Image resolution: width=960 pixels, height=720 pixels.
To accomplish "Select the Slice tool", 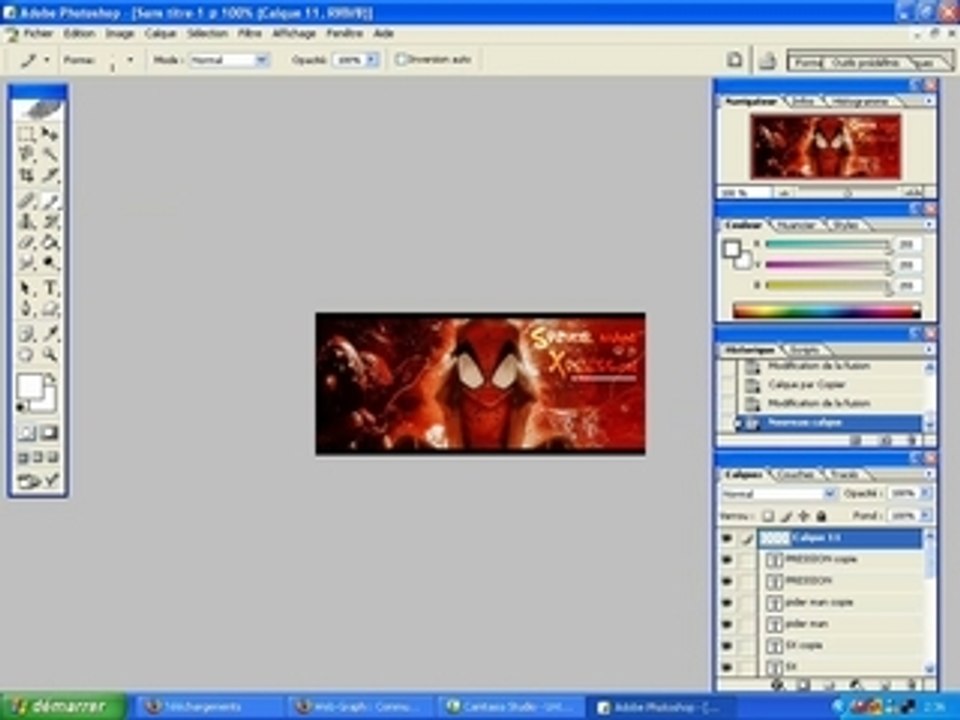I will click(x=50, y=176).
